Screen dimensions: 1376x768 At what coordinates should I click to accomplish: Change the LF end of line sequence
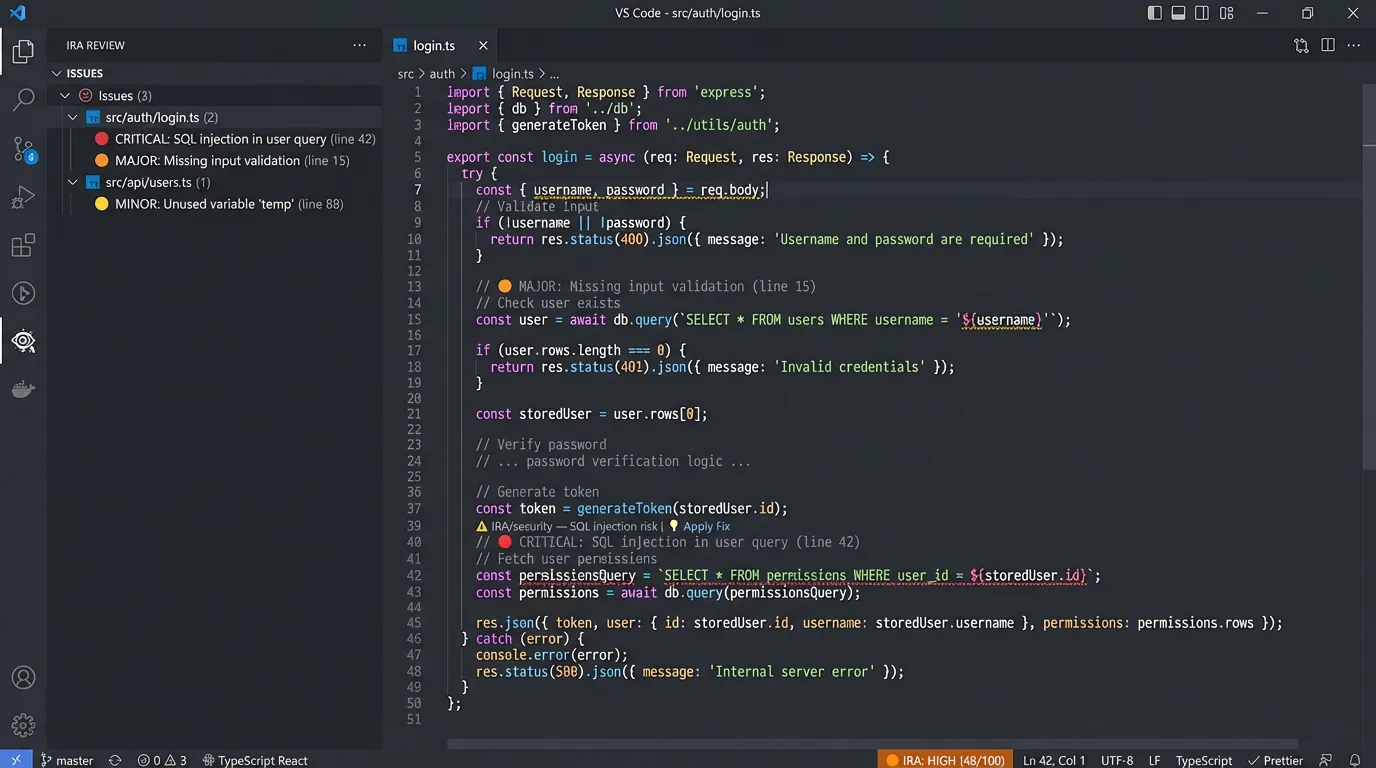click(1154, 760)
